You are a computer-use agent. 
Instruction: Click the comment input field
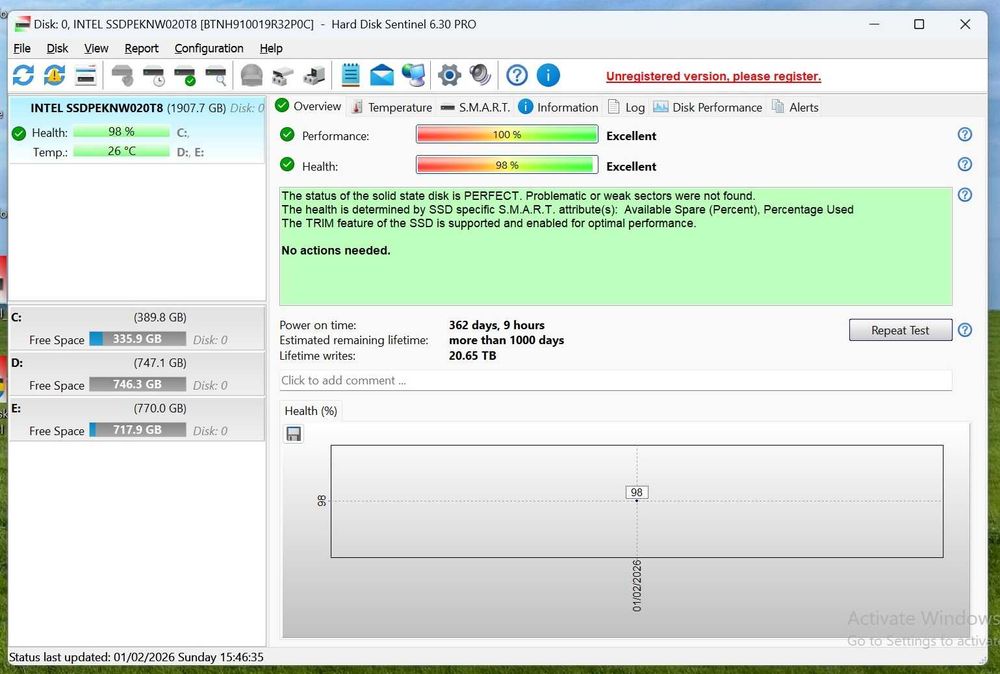pos(615,381)
